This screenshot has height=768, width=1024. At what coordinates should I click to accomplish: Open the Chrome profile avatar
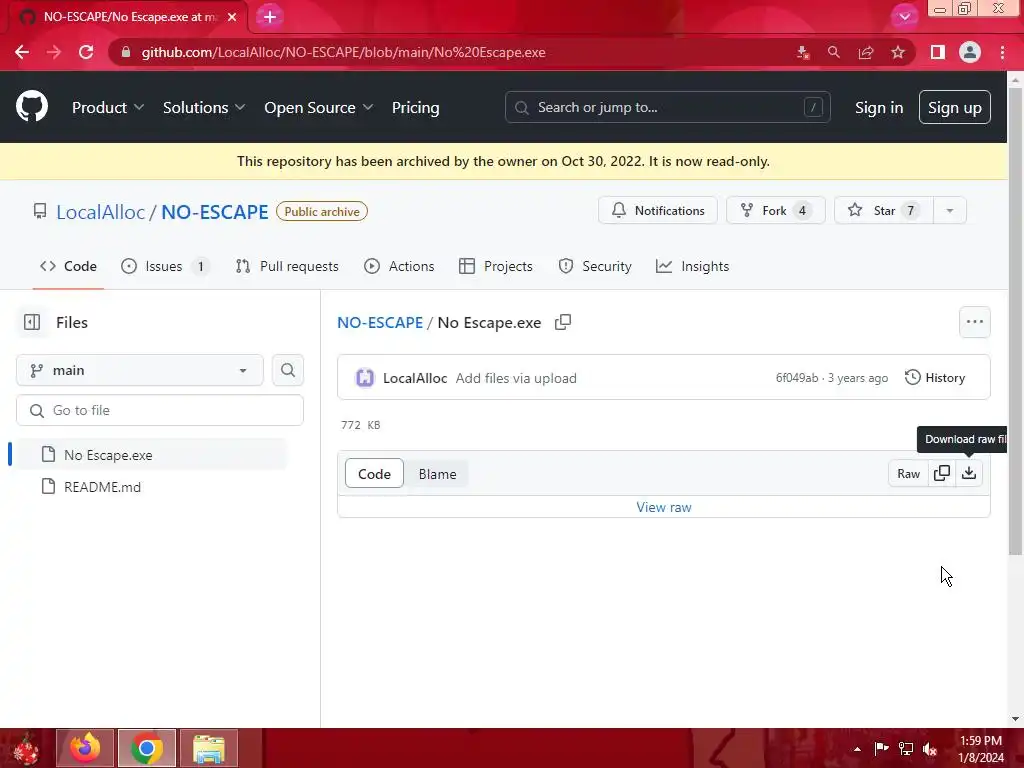pyautogui.click(x=970, y=52)
